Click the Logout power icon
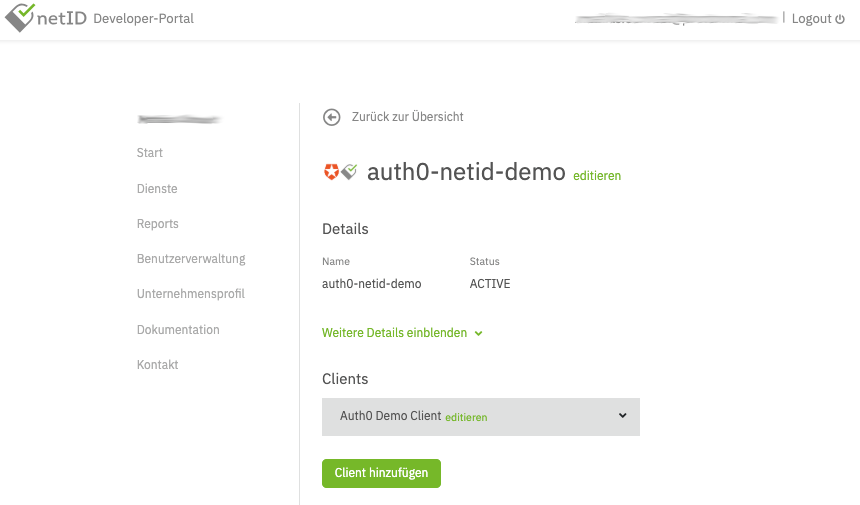 tap(840, 19)
